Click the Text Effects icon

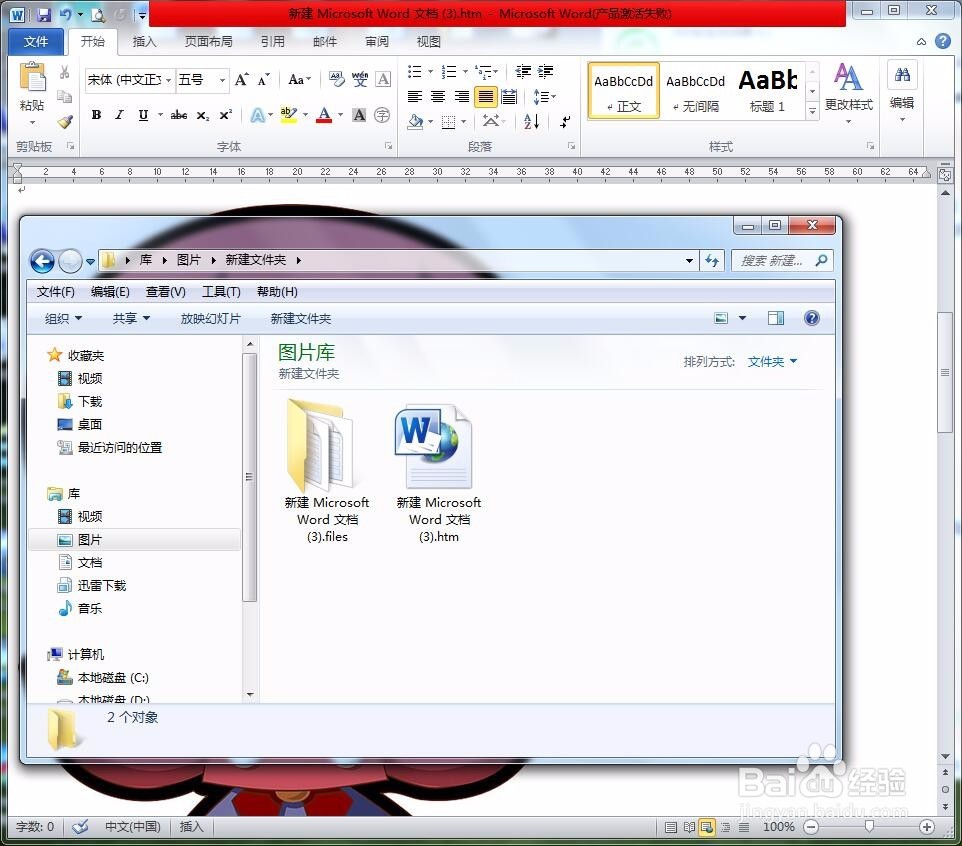(258, 115)
